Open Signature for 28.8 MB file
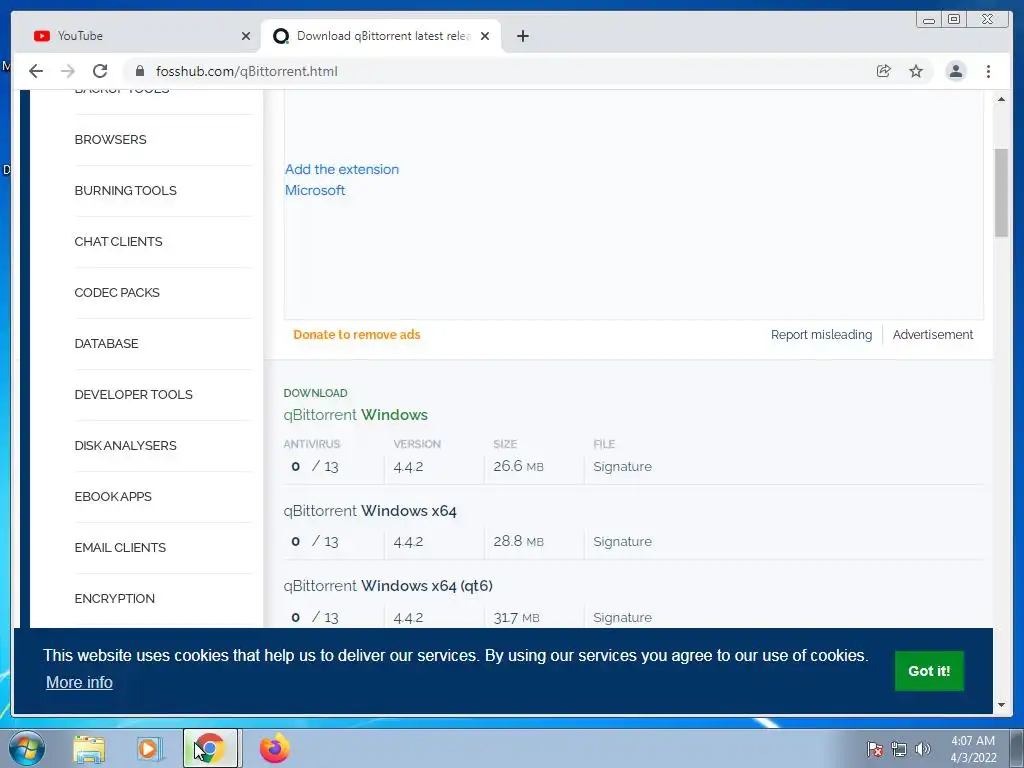Viewport: 1024px width, 768px height. coord(622,541)
